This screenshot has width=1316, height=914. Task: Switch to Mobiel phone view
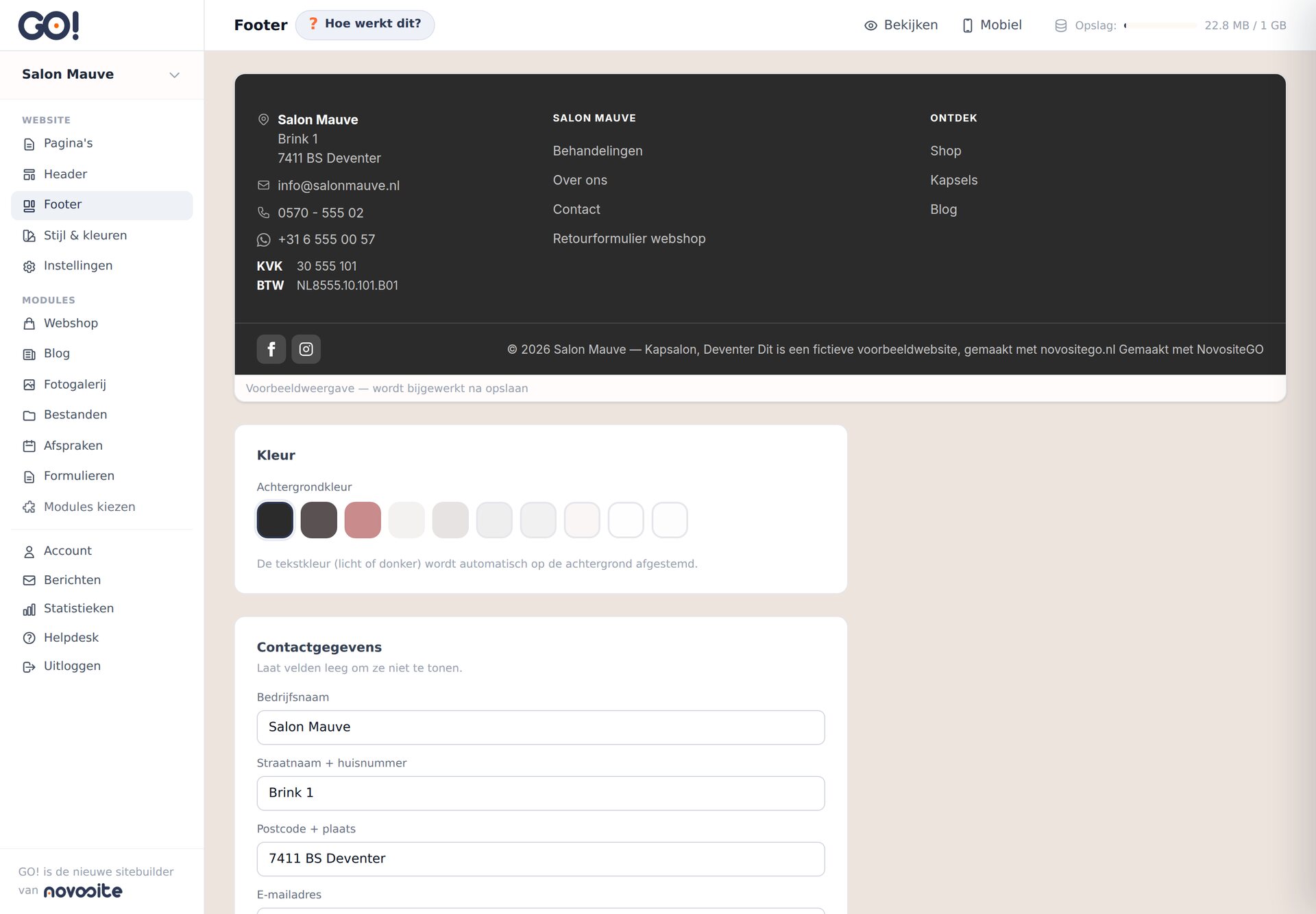[x=992, y=25]
